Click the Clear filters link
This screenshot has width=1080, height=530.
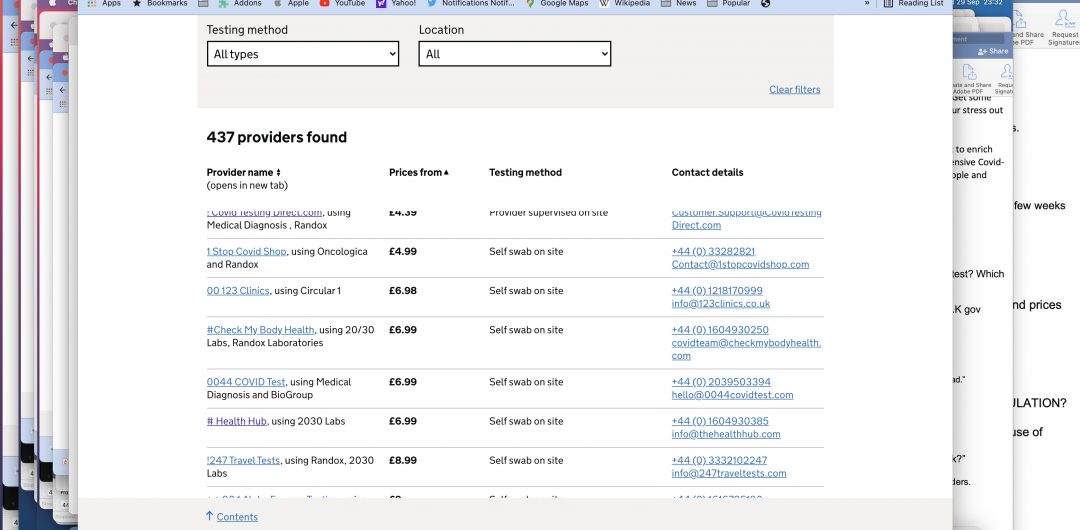(794, 90)
